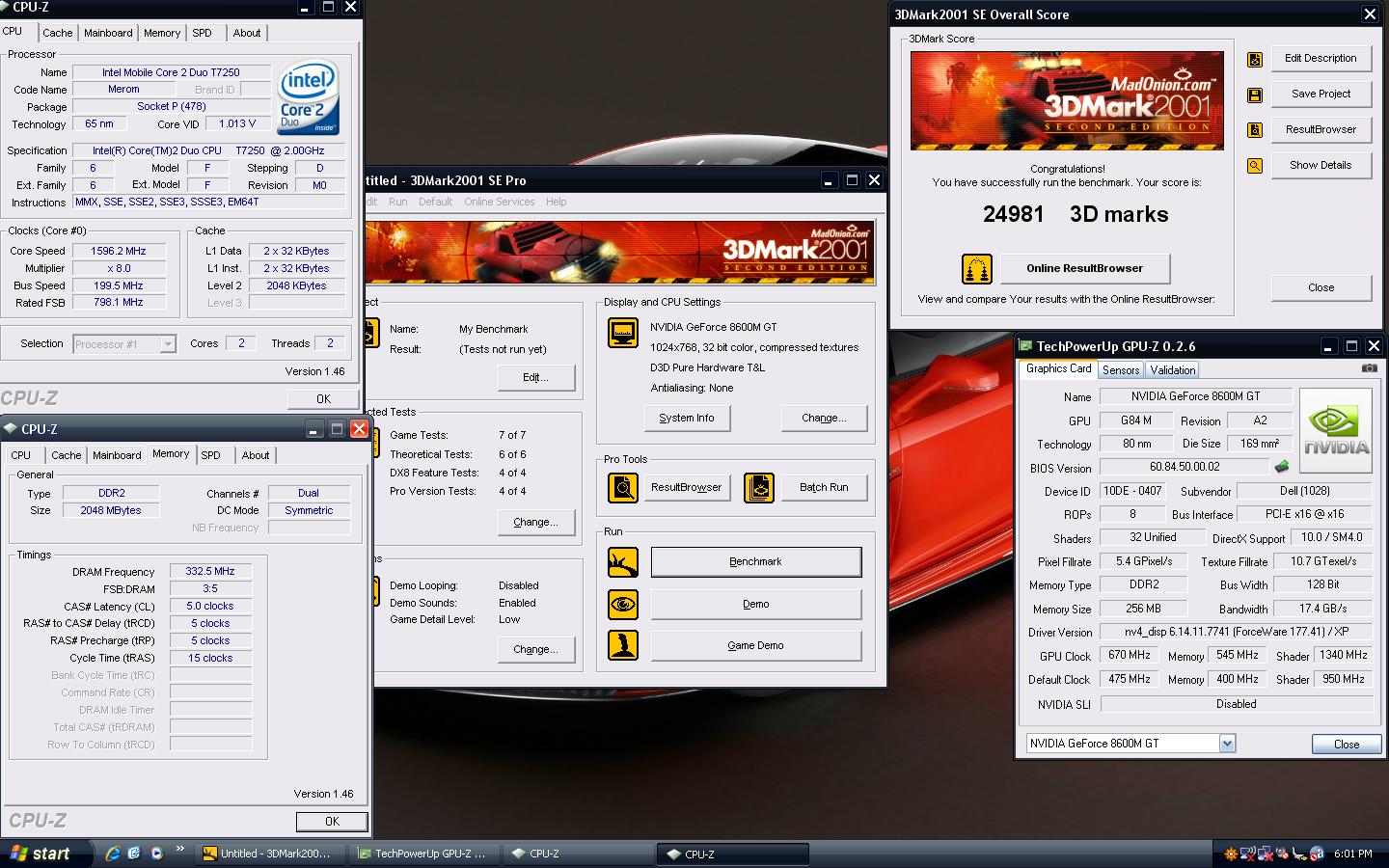Click the GPU-Z BIOS save chip icon

click(1282, 467)
